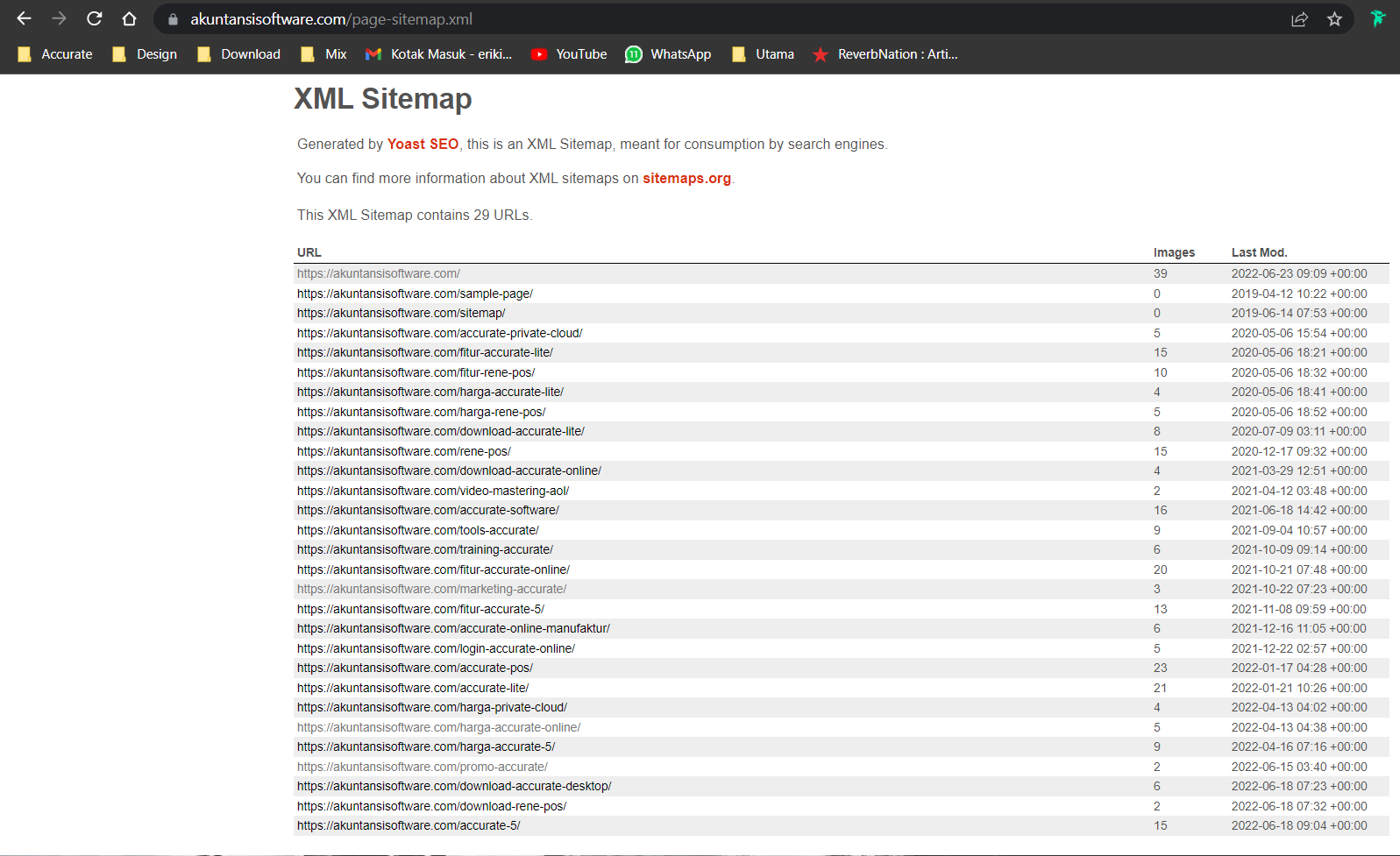Open the fitur-rene-pos link
The height and width of the screenshot is (856, 1400).
pos(416,373)
